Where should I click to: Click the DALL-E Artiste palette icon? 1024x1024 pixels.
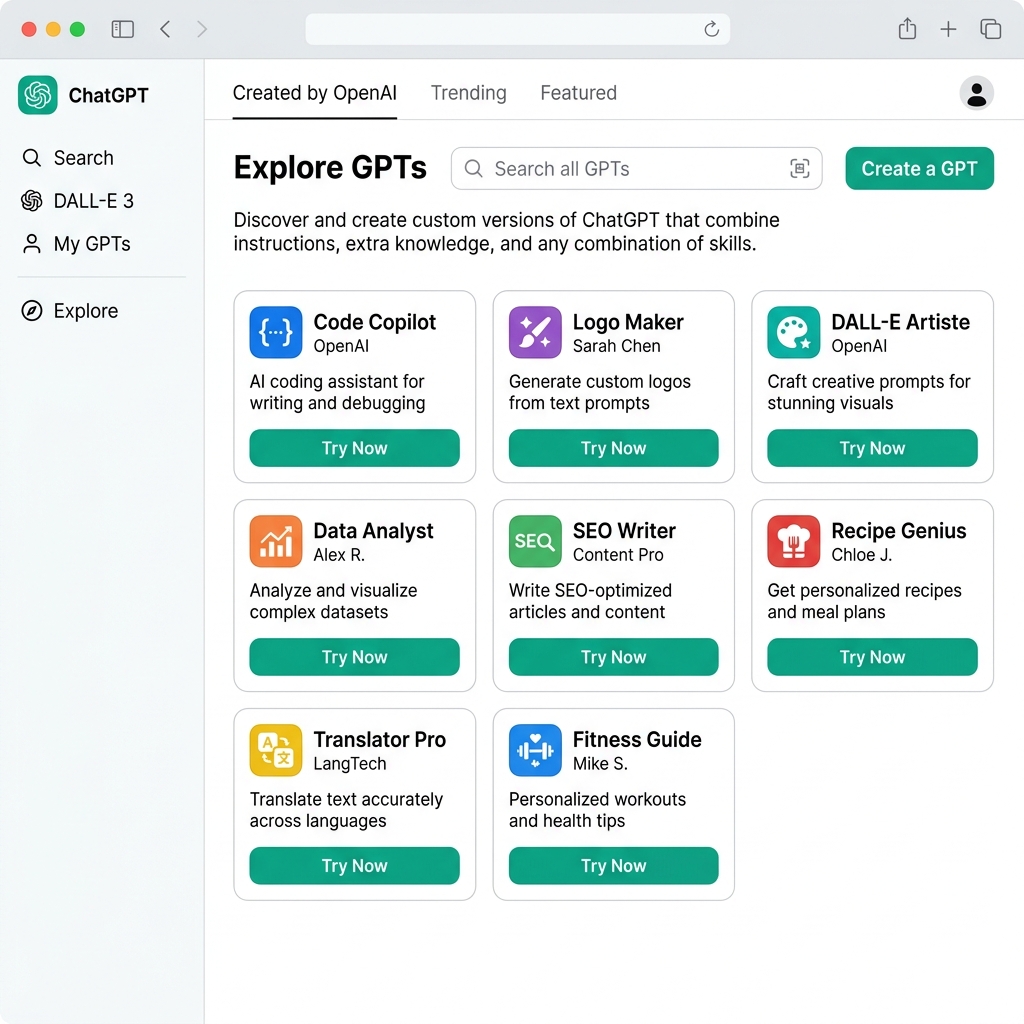coord(793,332)
